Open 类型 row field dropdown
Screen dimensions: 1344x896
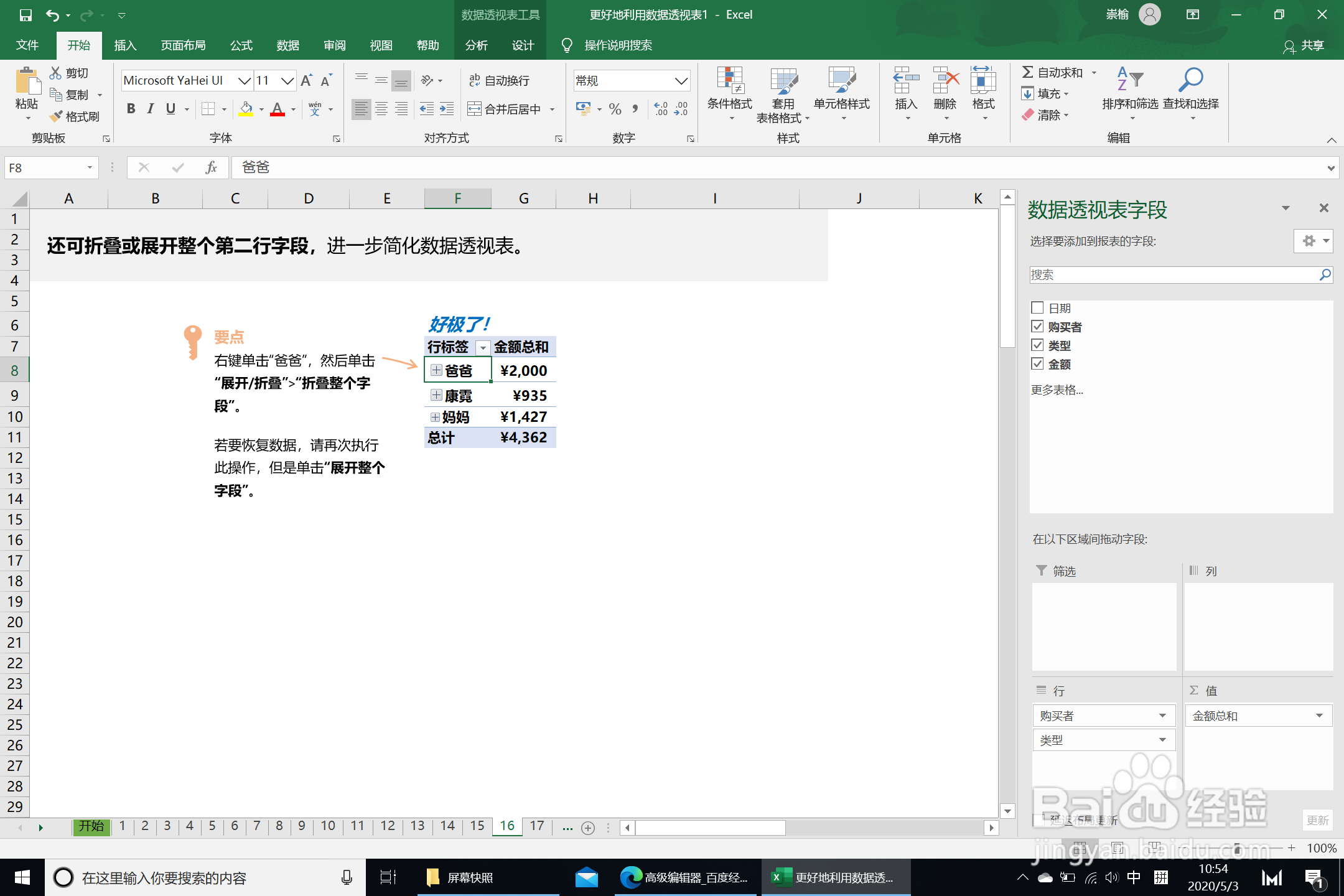(x=1162, y=740)
